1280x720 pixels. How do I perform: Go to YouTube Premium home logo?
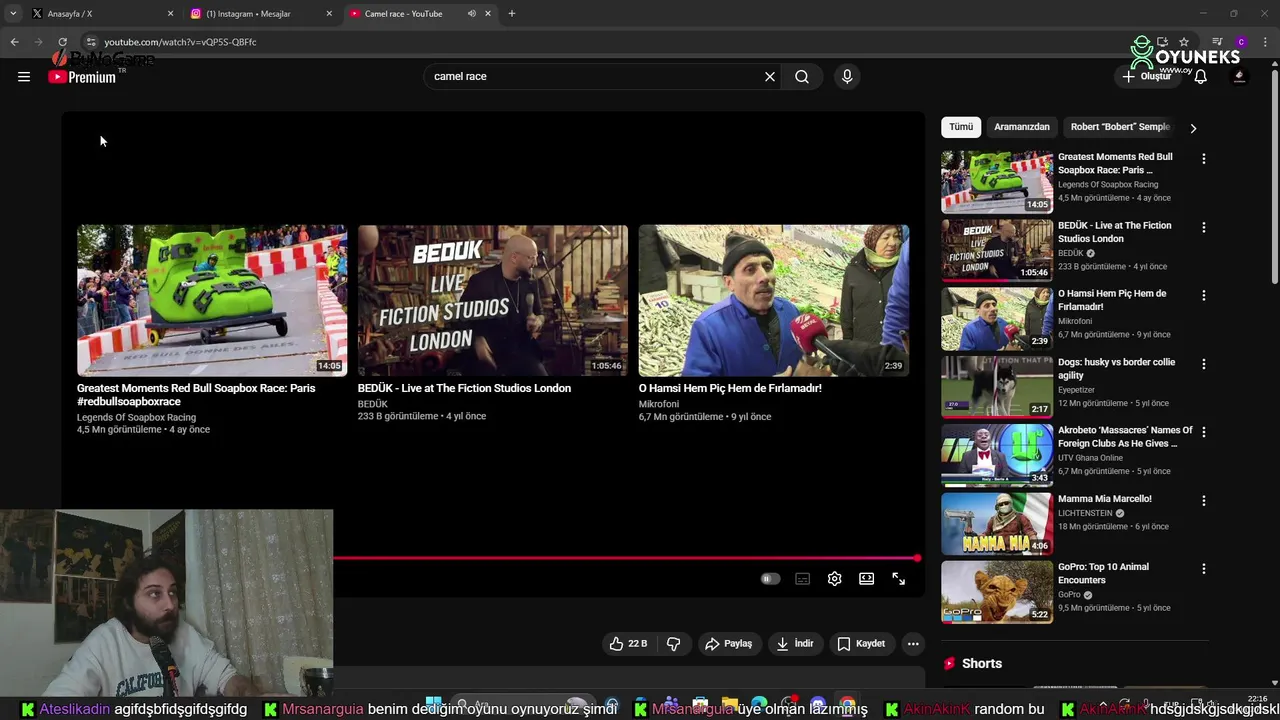click(x=82, y=77)
